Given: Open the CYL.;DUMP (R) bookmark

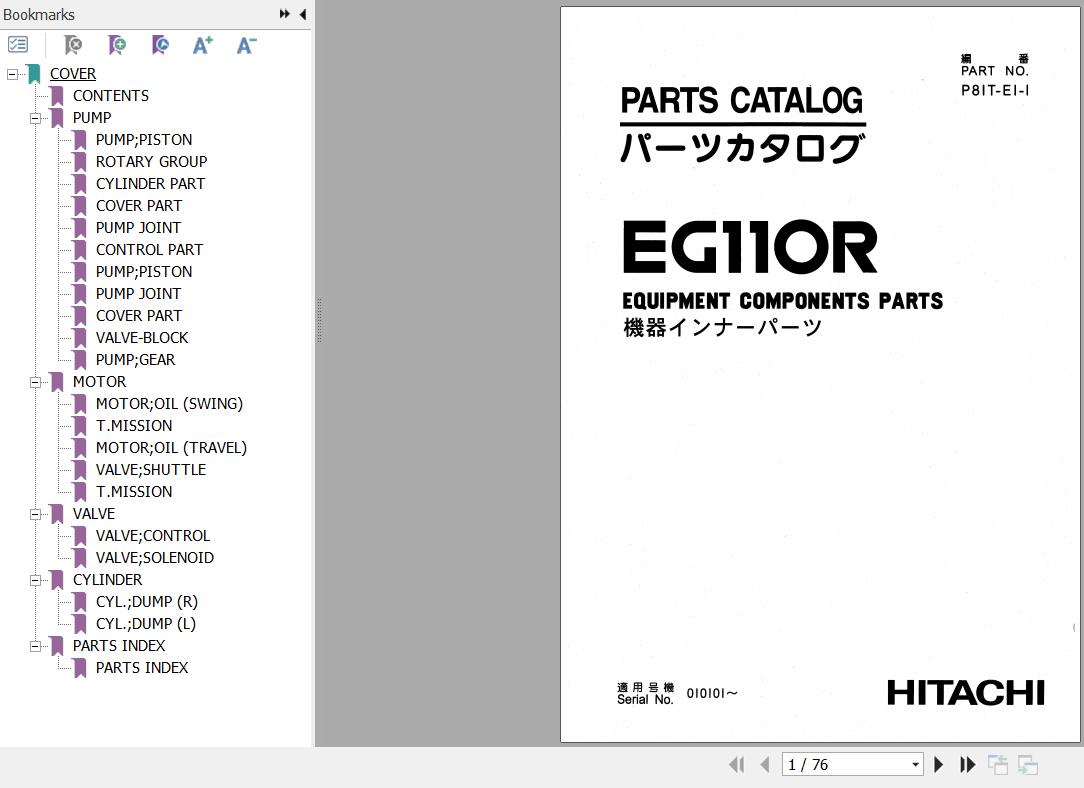Looking at the screenshot, I should pyautogui.click(x=147, y=602).
